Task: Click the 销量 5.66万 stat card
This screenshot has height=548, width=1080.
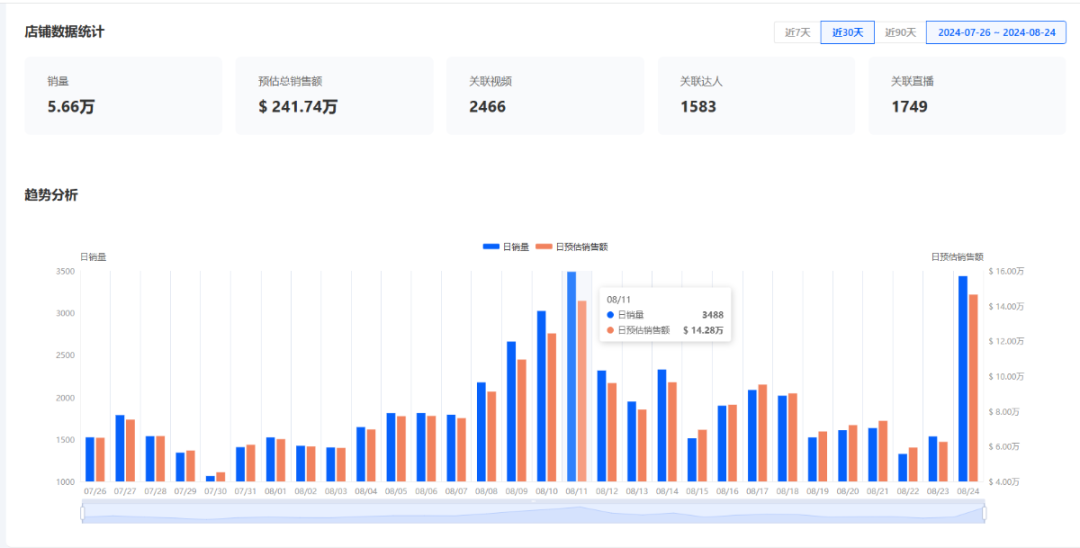Action: pyautogui.click(x=123, y=95)
